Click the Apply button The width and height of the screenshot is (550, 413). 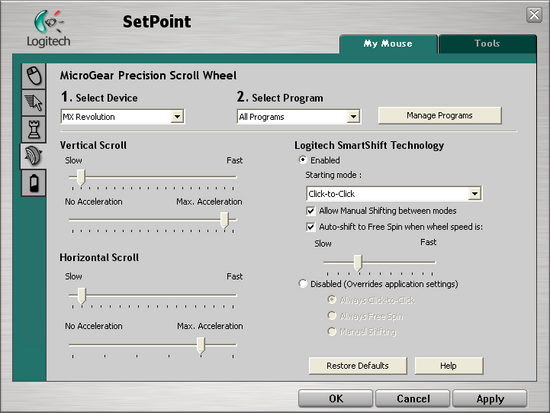[x=490, y=399]
